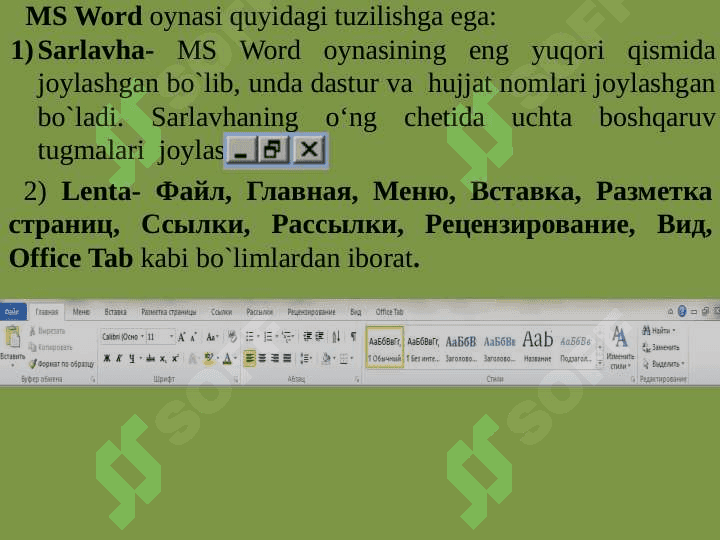The image size is (720, 540).
Task: Open the Шрифт dialog launcher
Action: coord(236,379)
